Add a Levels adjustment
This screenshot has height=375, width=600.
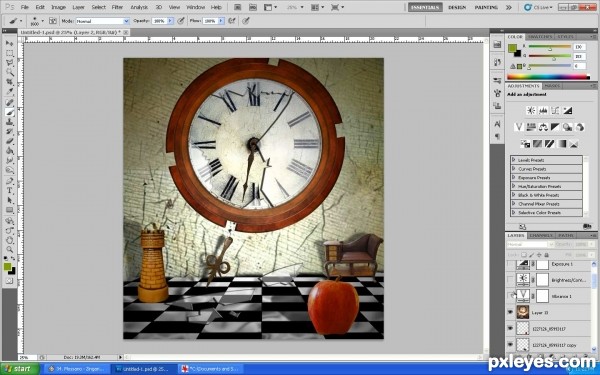543,111
